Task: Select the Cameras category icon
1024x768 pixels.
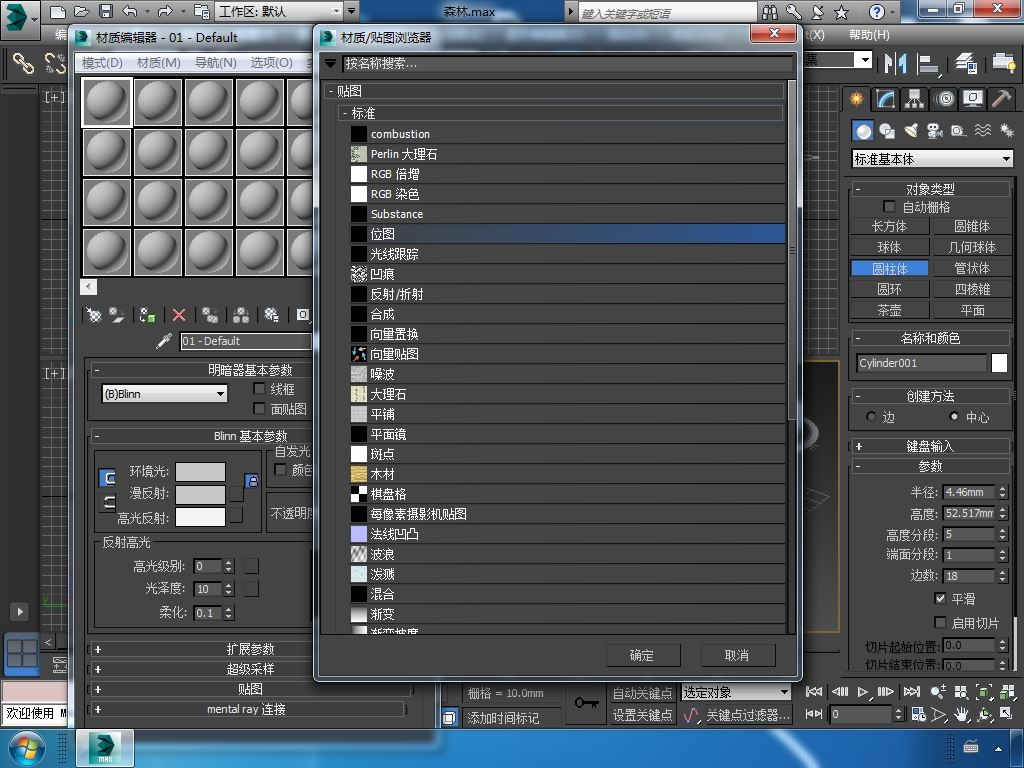Action: [935, 131]
